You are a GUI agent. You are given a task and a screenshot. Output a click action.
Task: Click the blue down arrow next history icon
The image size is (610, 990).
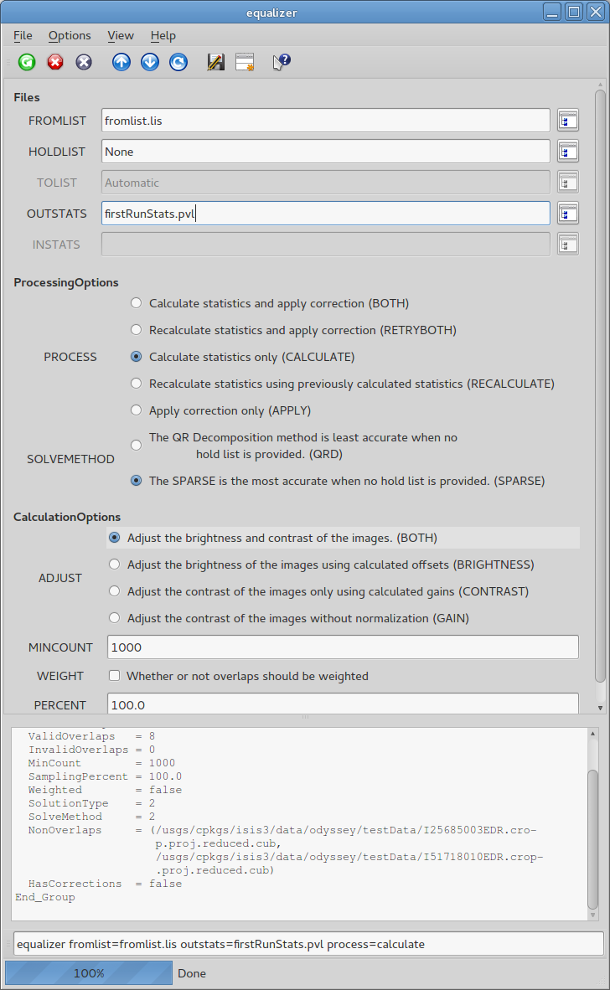click(x=150, y=62)
